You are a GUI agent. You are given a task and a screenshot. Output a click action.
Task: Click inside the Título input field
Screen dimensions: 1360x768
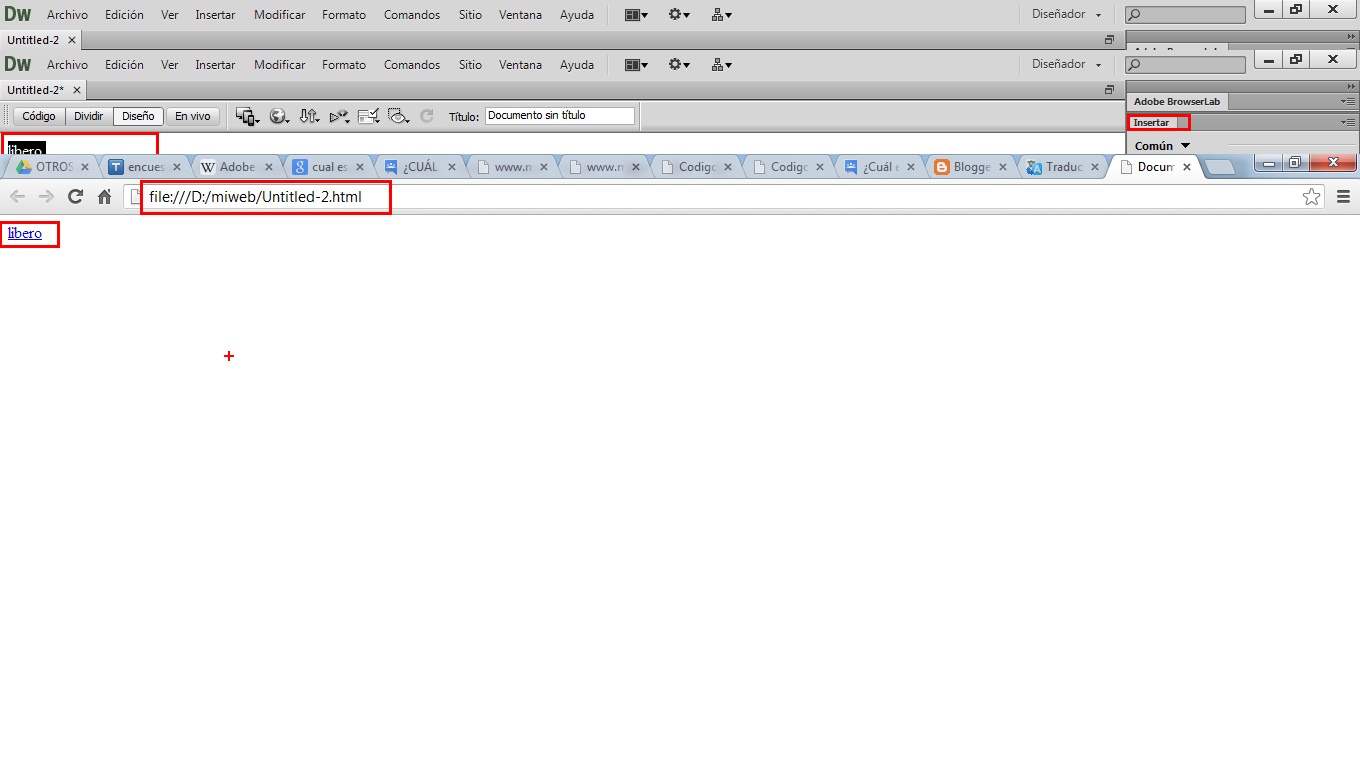pos(560,115)
